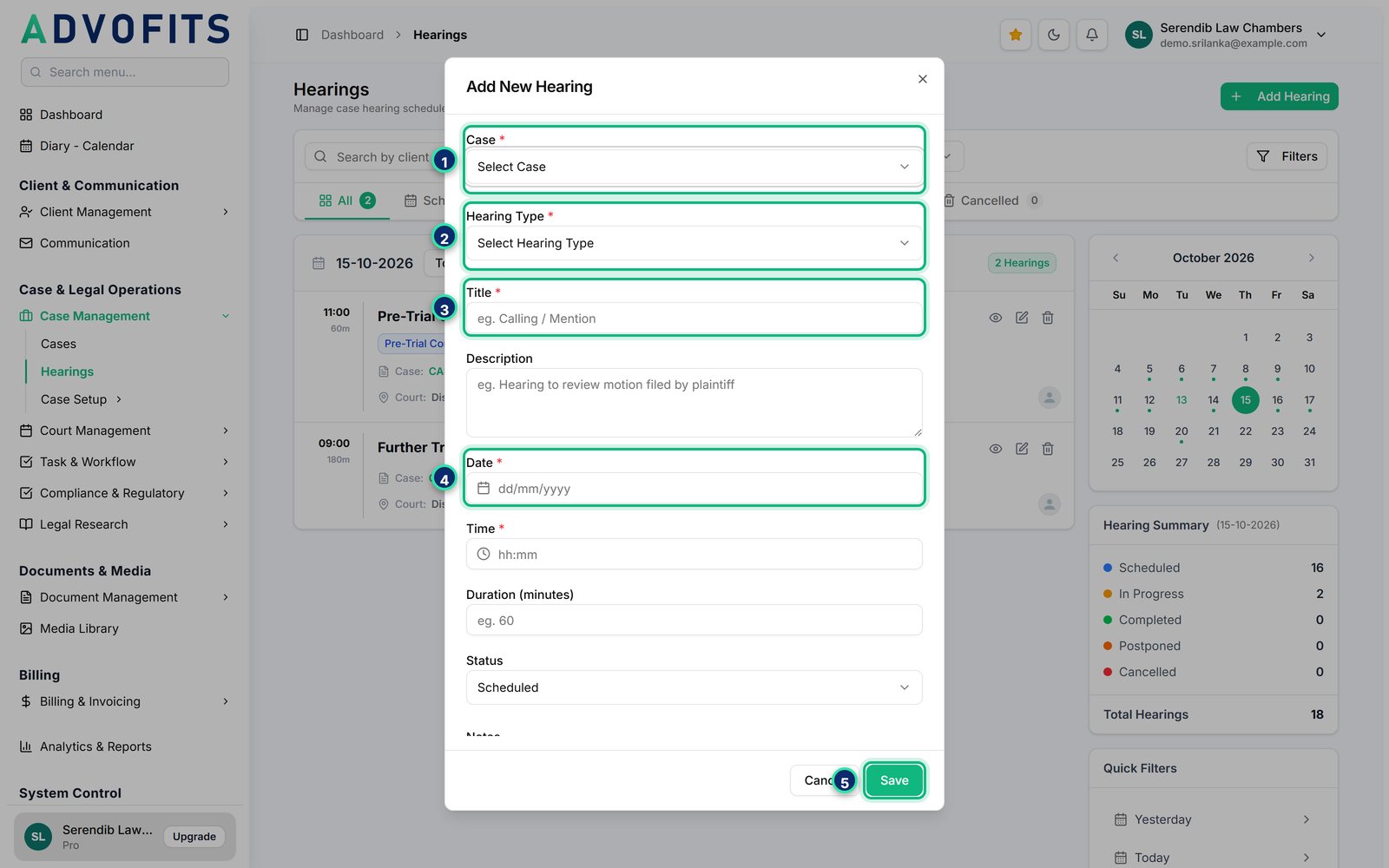Edit the Further Trial hearing
The image size is (1389, 868).
click(x=1022, y=449)
